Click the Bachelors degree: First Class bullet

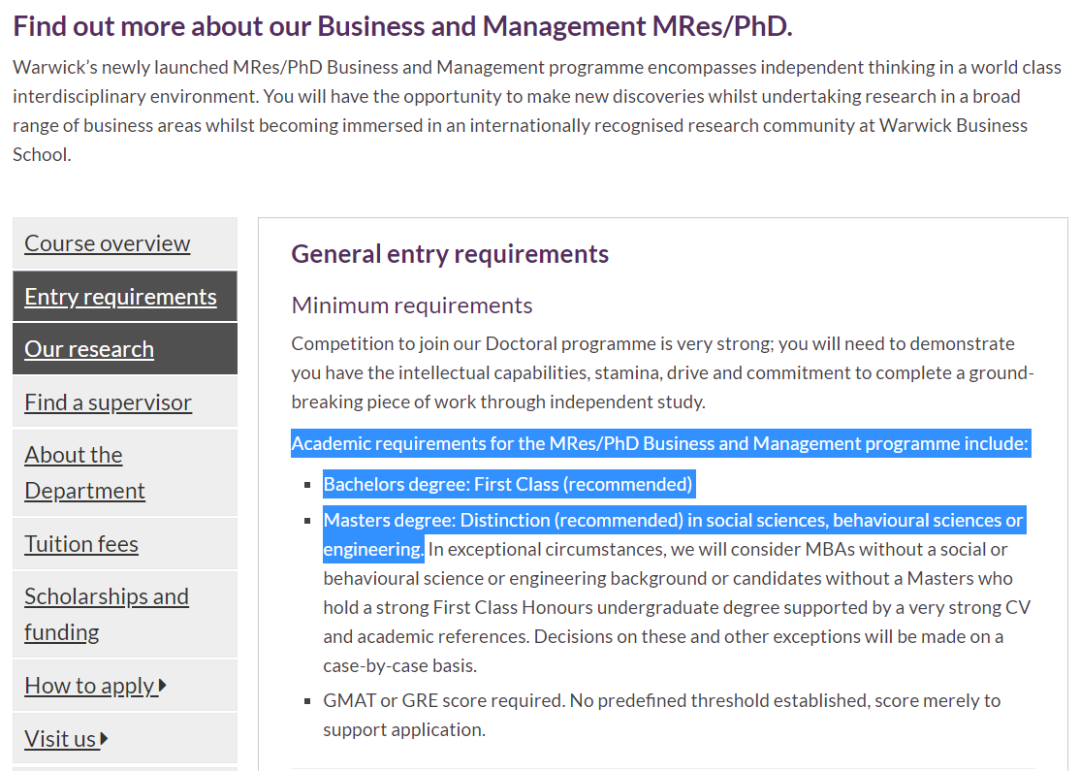pos(508,484)
